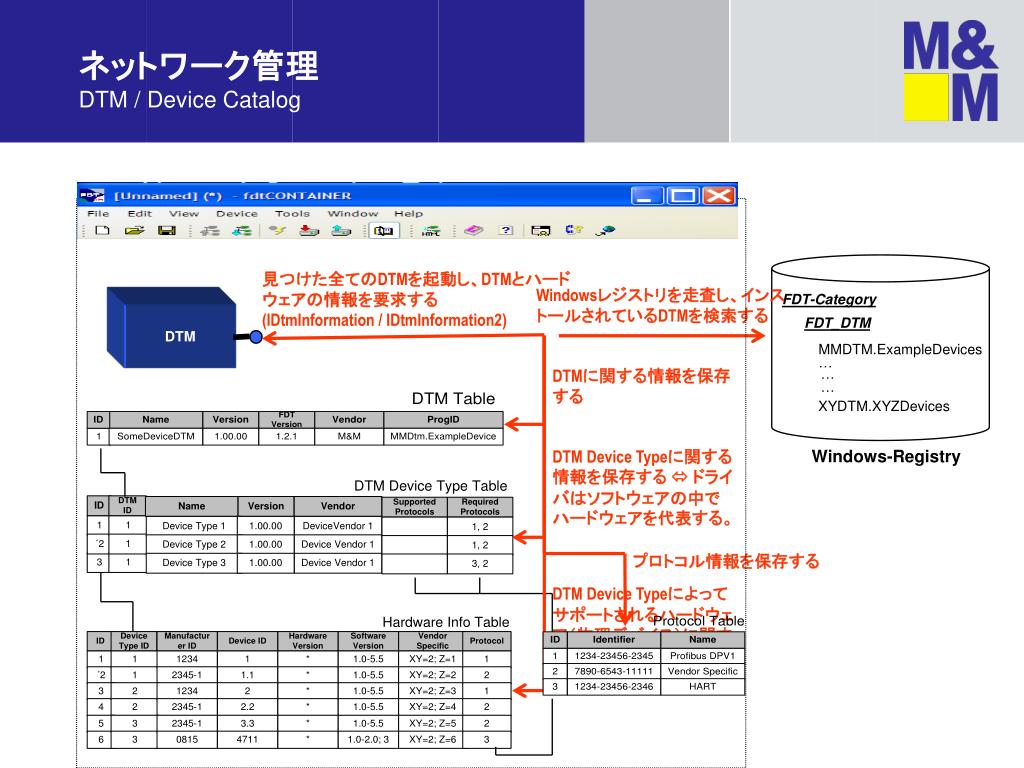Screen dimensions: 1024x768
Task: Open the File menu
Action: [x=98, y=213]
